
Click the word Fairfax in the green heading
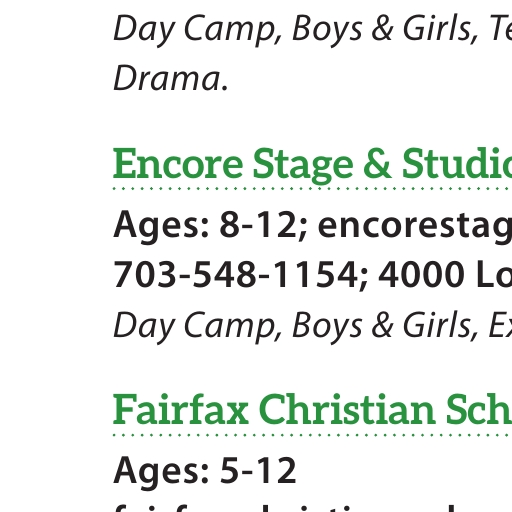tap(181, 409)
